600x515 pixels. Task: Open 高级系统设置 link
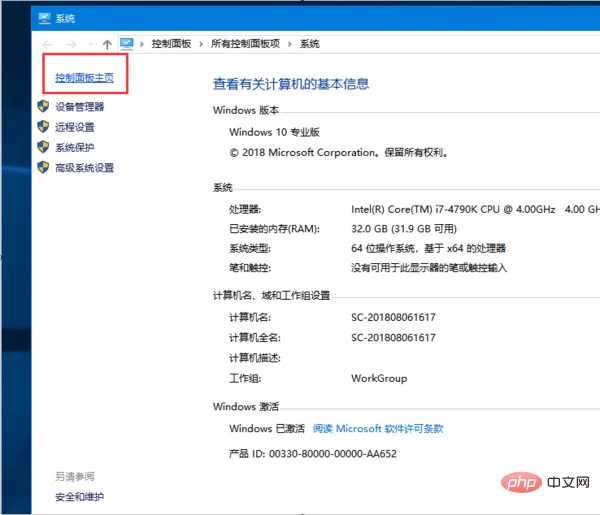(x=85, y=168)
